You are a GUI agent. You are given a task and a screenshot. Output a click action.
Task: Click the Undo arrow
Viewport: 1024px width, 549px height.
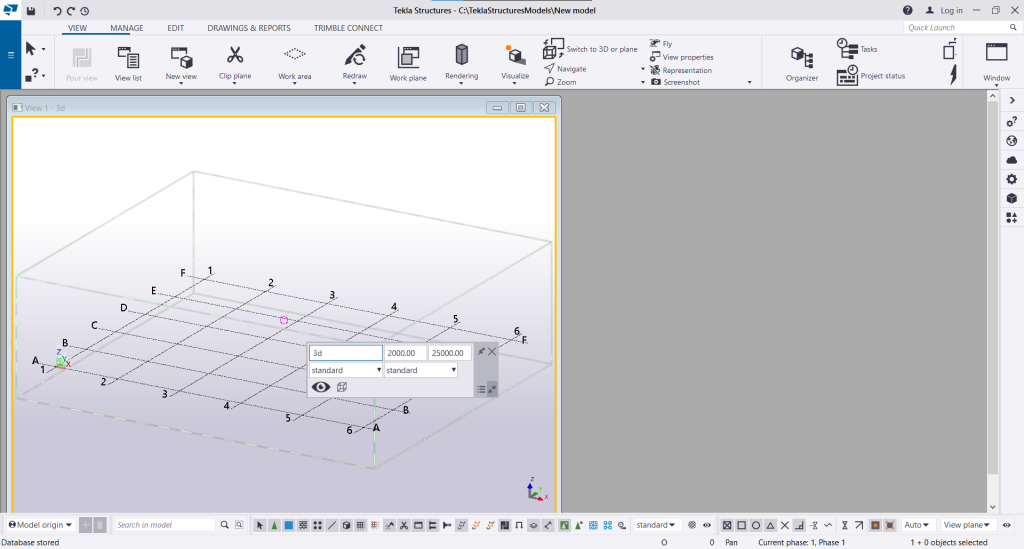click(x=57, y=10)
